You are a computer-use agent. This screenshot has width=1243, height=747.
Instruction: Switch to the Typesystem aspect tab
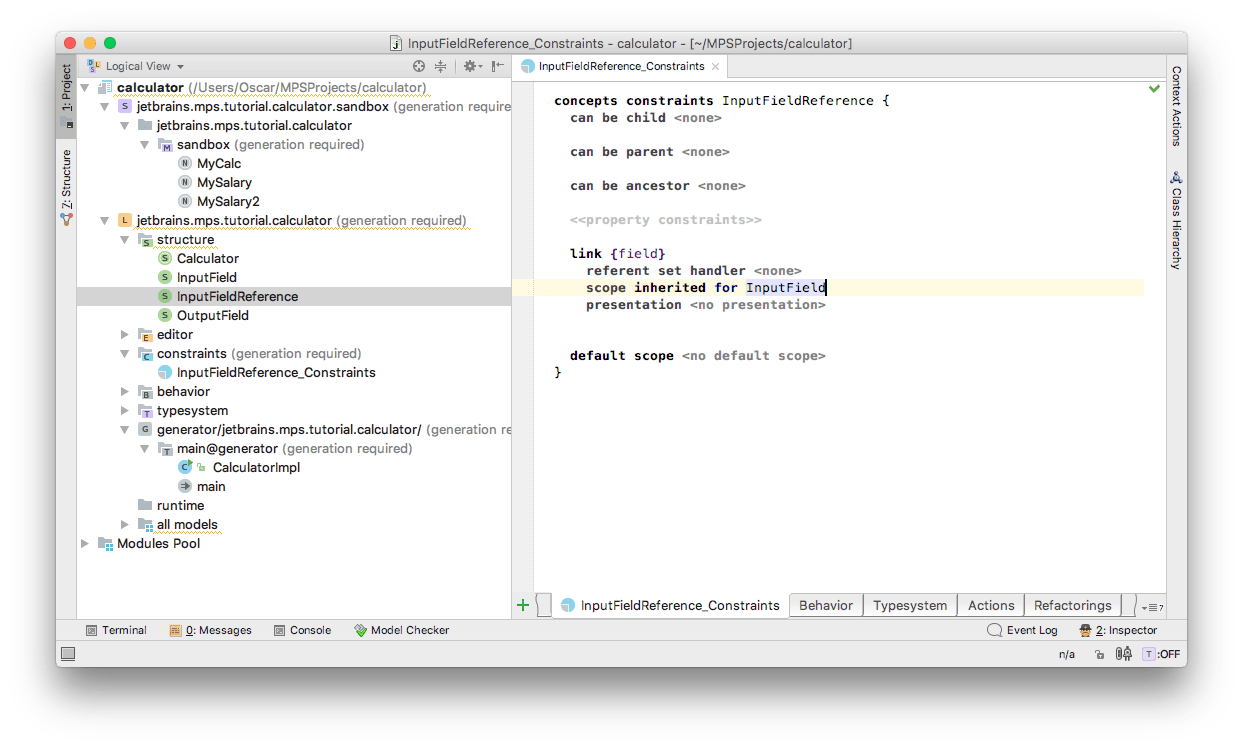click(x=909, y=605)
